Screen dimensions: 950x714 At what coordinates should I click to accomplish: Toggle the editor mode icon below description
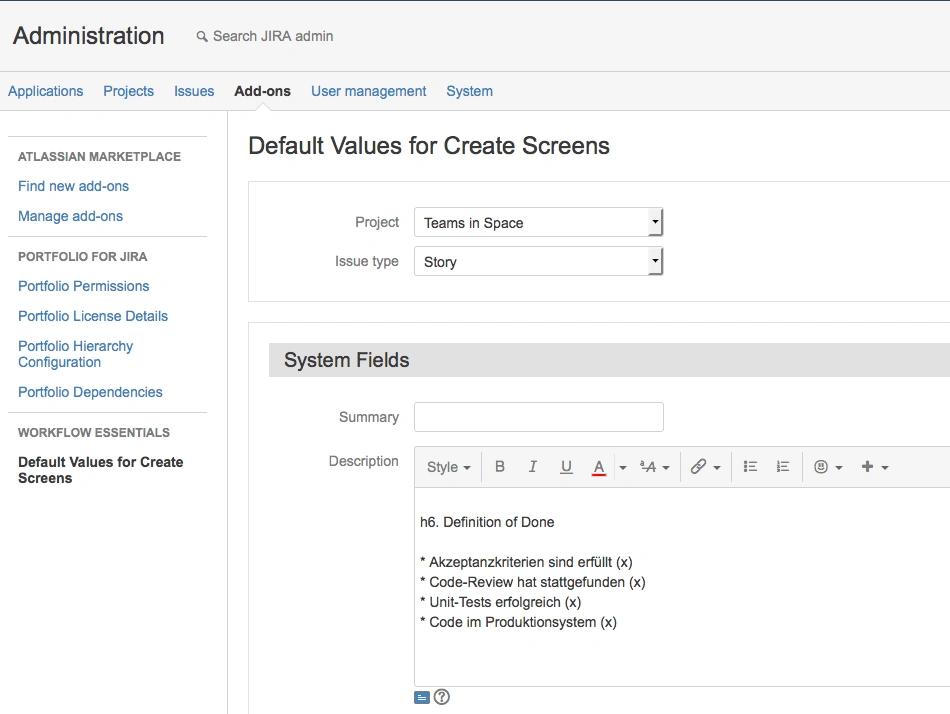coord(422,698)
